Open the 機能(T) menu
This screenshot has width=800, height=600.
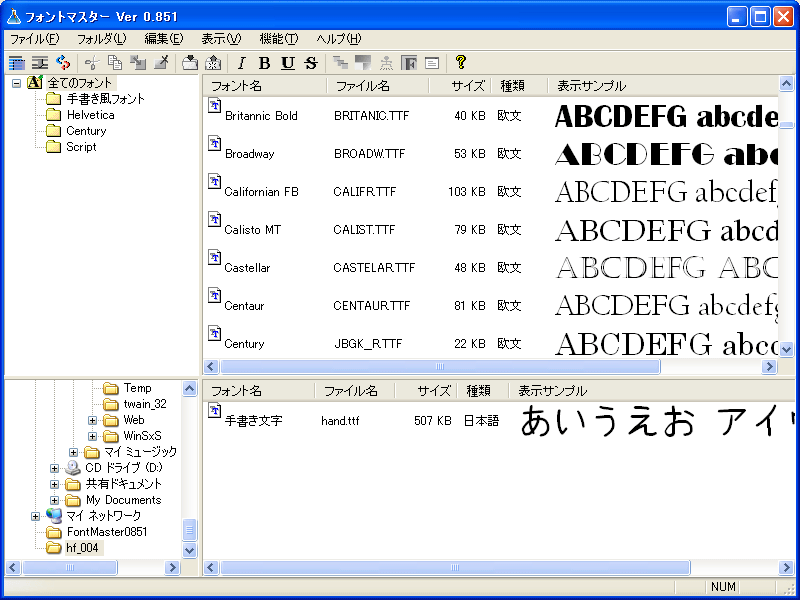tap(278, 39)
